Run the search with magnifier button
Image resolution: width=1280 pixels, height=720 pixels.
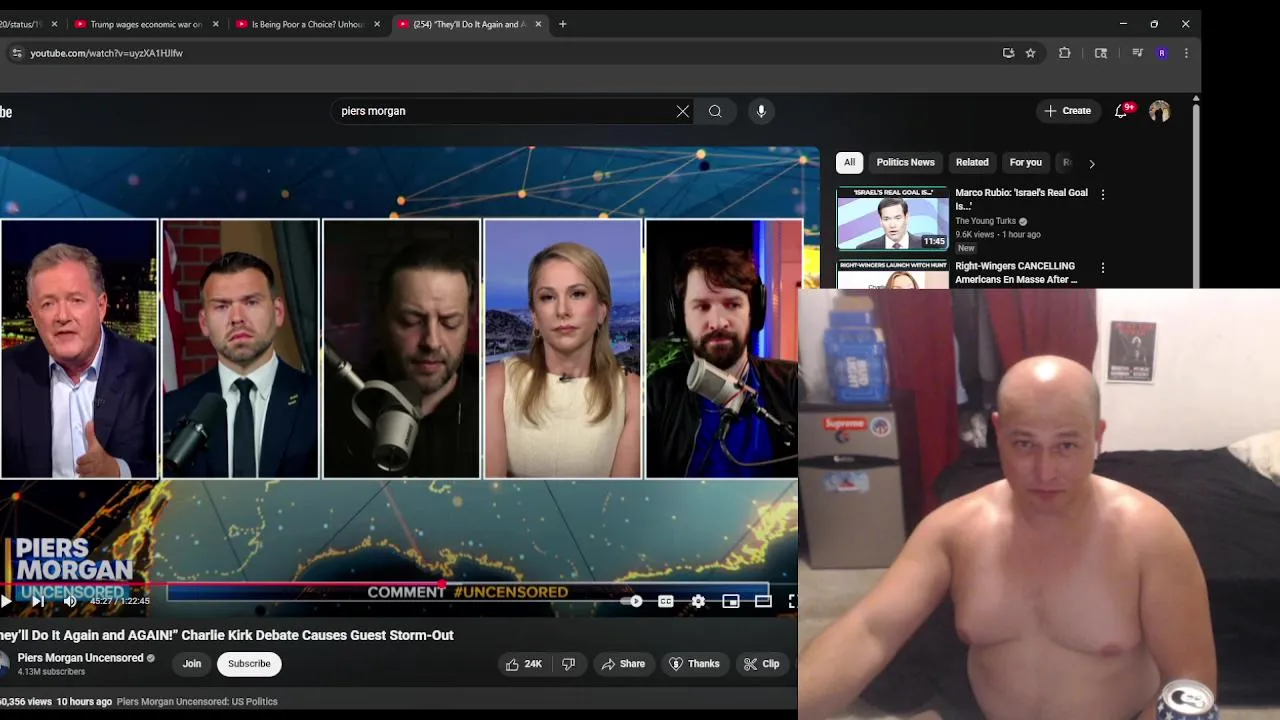(x=715, y=111)
